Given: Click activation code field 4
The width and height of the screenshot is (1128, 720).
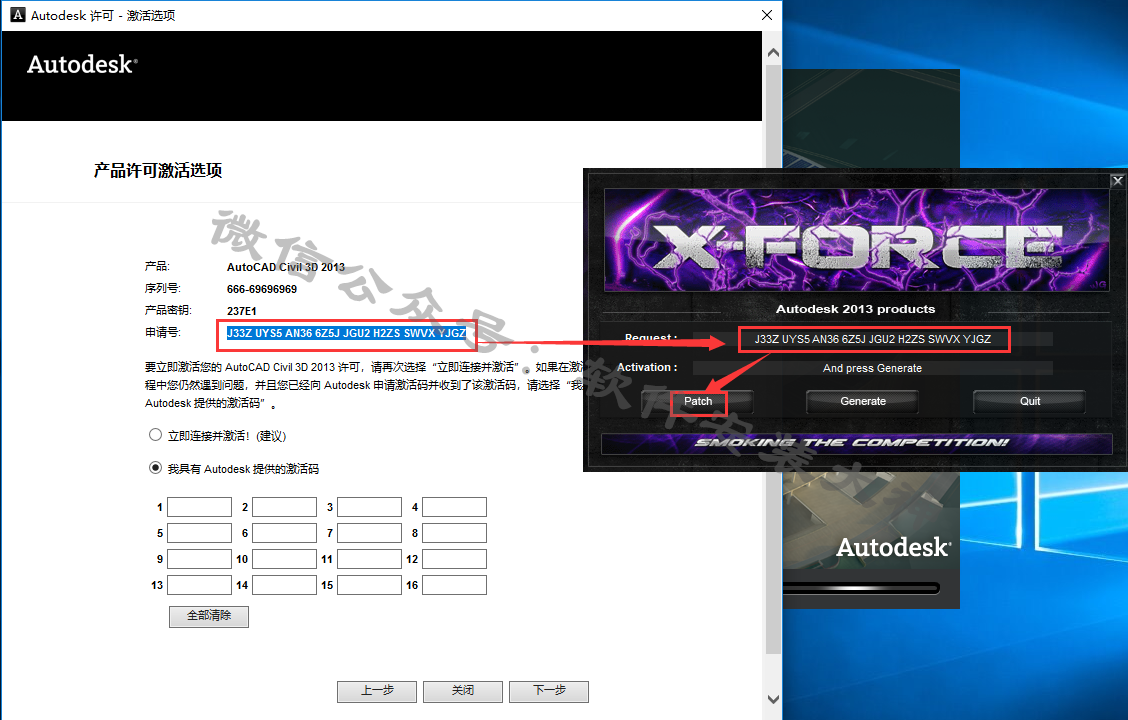Looking at the screenshot, I should (454, 507).
